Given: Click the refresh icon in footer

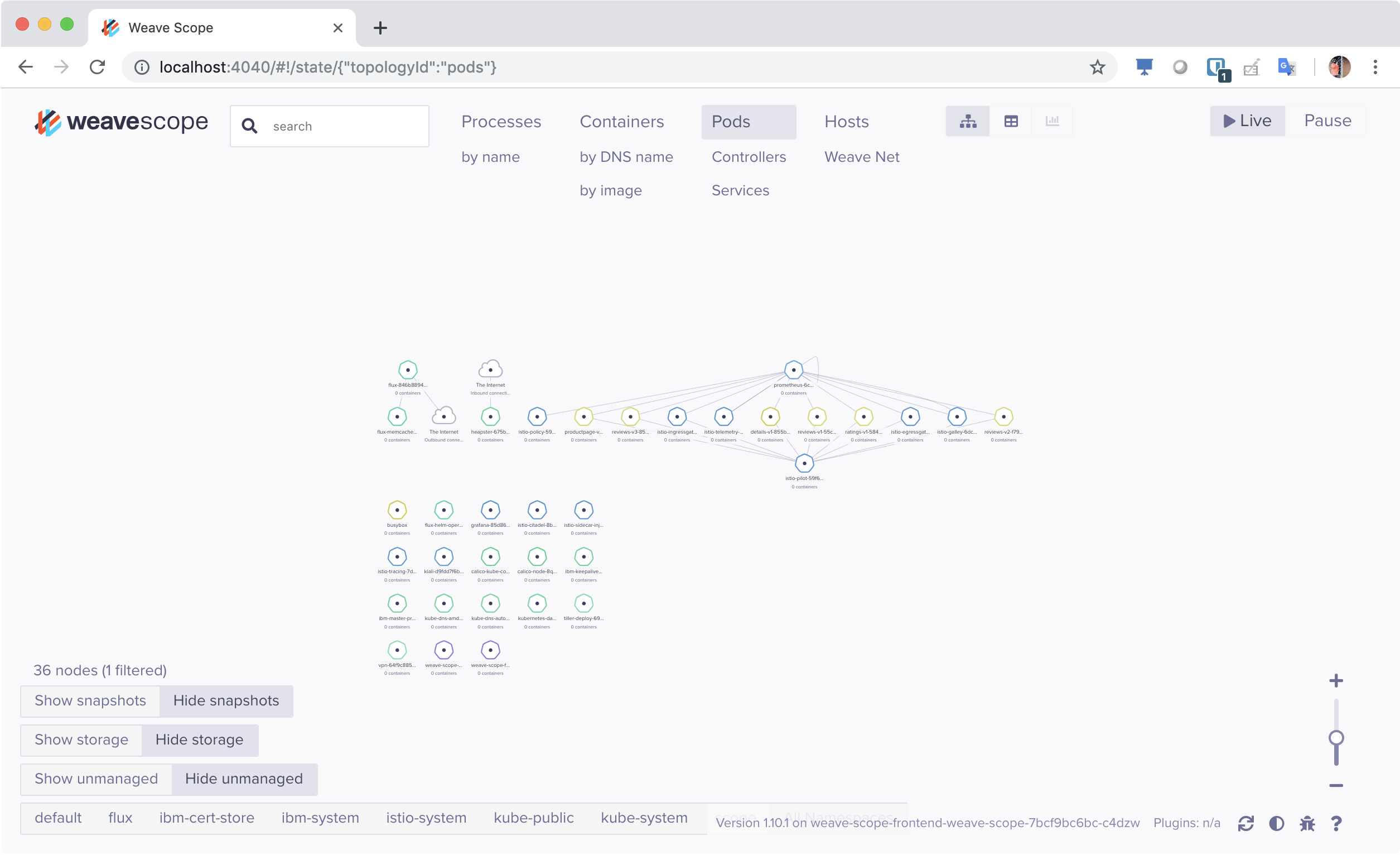Looking at the screenshot, I should 1245,823.
